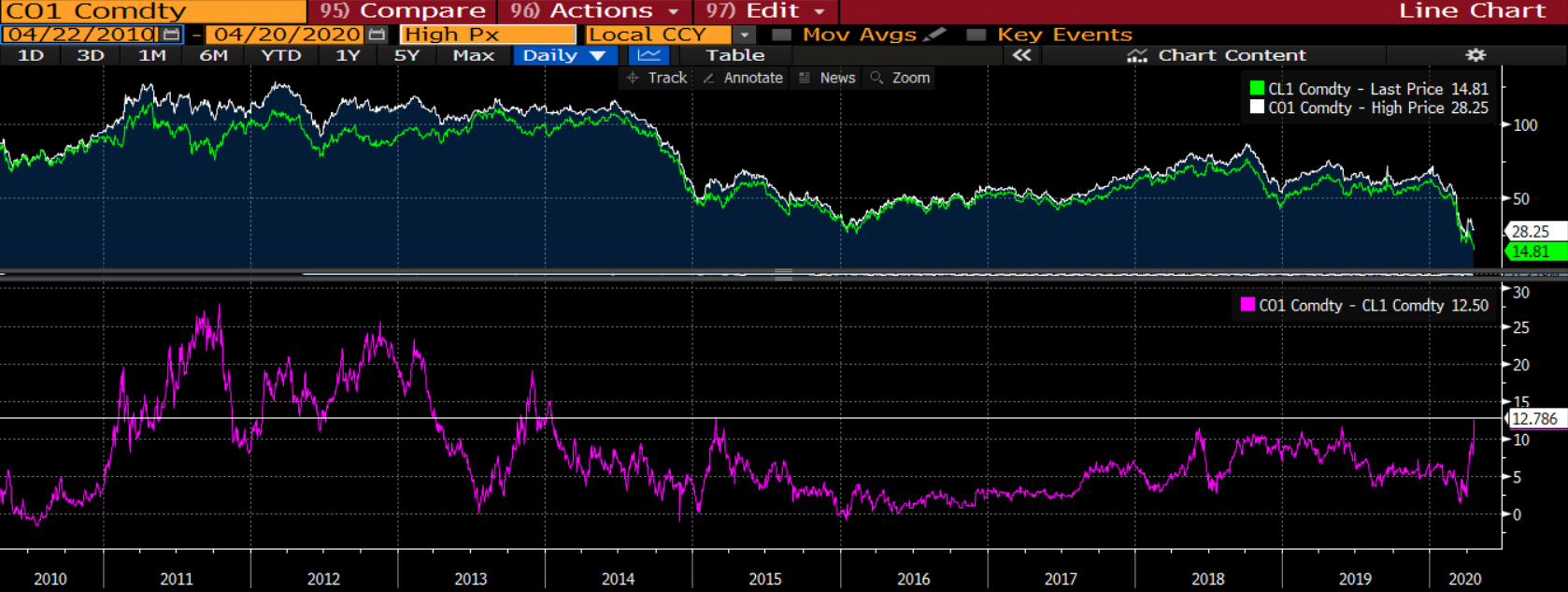Screen dimensions: 1568x592
Task: Open Chart Content panel
Action: pos(1217,55)
